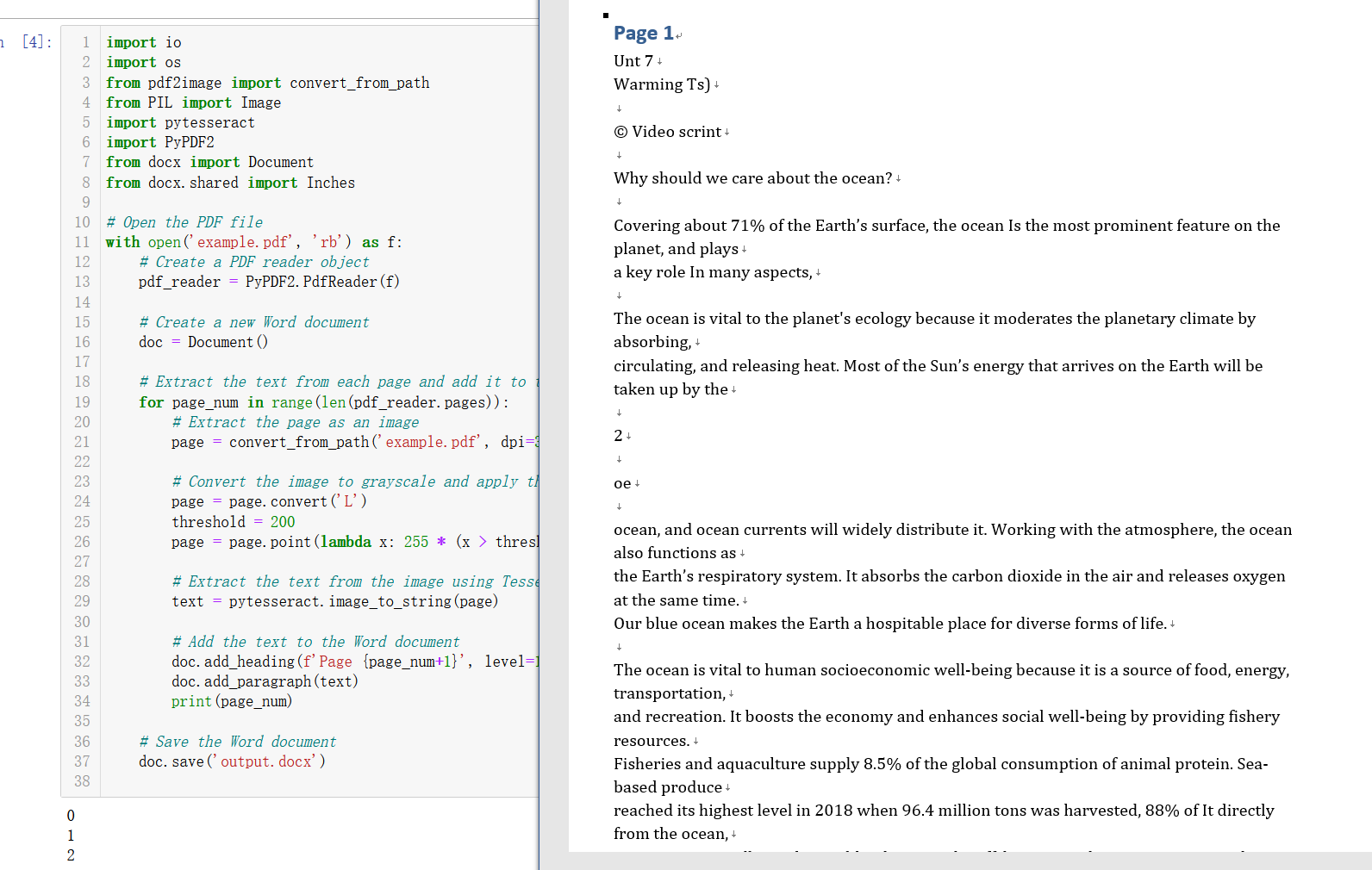Click the page.point(lambda x) line
The image size is (1372, 870).
(x=354, y=542)
